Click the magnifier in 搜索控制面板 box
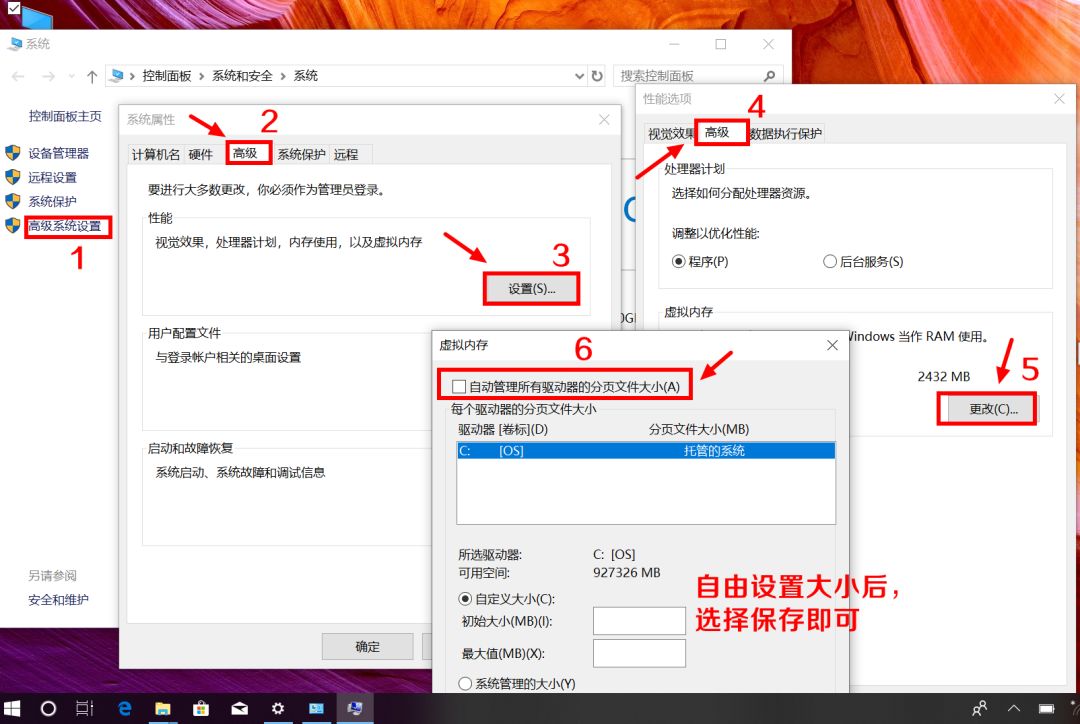The height and width of the screenshot is (724, 1080). click(768, 76)
